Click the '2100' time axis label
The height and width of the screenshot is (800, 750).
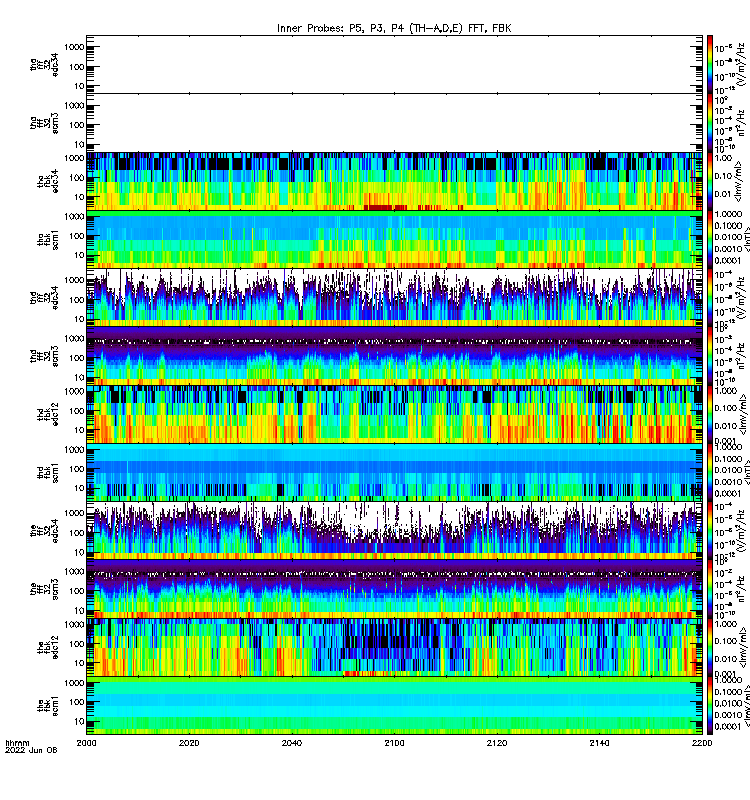(x=394, y=743)
